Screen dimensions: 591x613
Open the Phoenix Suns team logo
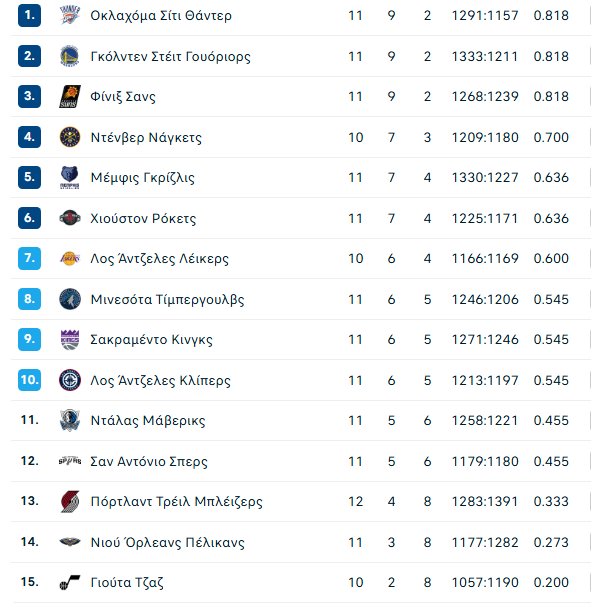coord(70,96)
